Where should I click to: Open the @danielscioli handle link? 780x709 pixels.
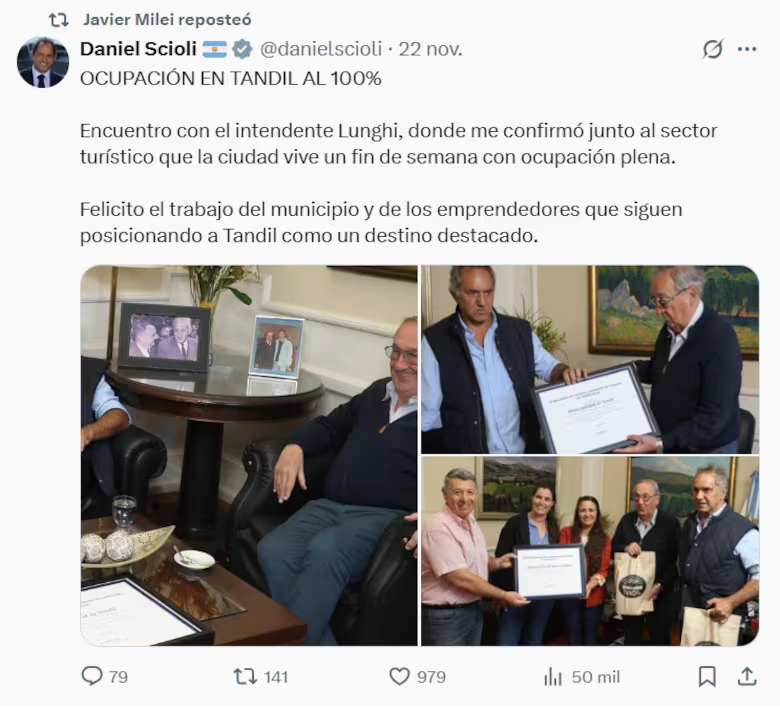pyautogui.click(x=321, y=49)
